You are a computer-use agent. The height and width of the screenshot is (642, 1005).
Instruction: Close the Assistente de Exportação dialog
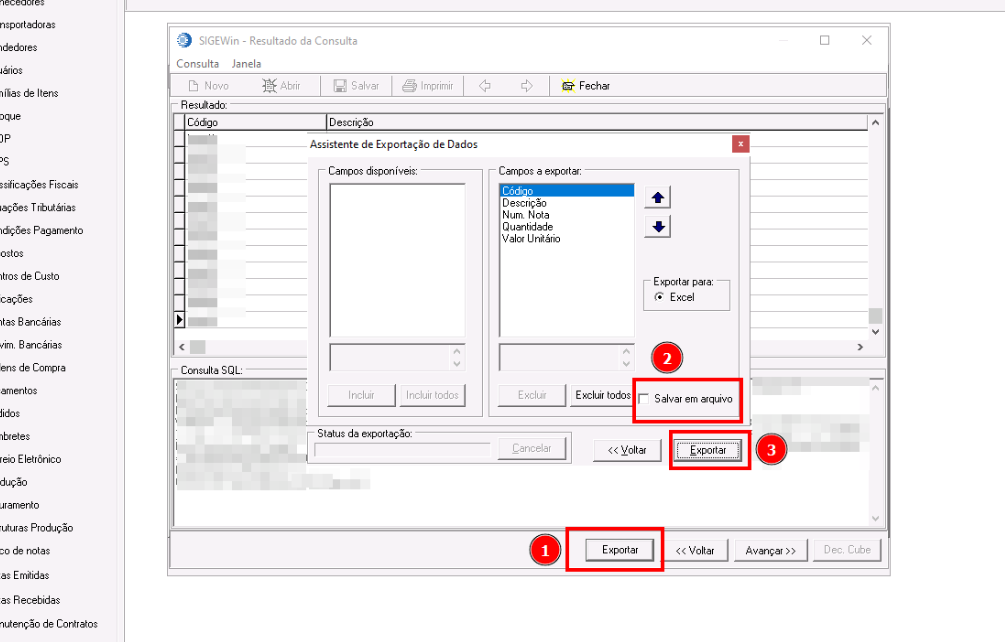[740, 144]
